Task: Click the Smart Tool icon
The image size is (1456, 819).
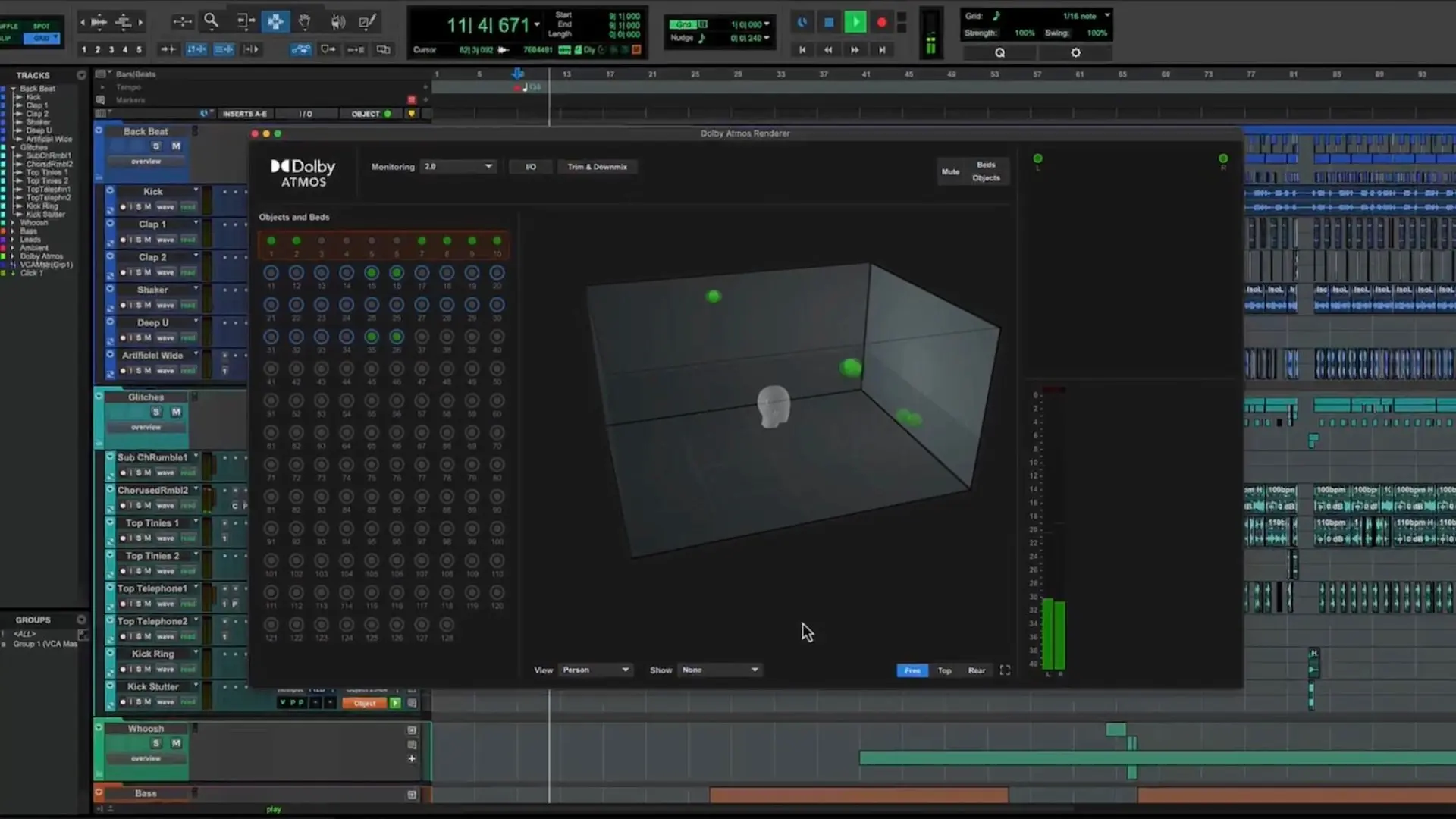Action: click(275, 21)
